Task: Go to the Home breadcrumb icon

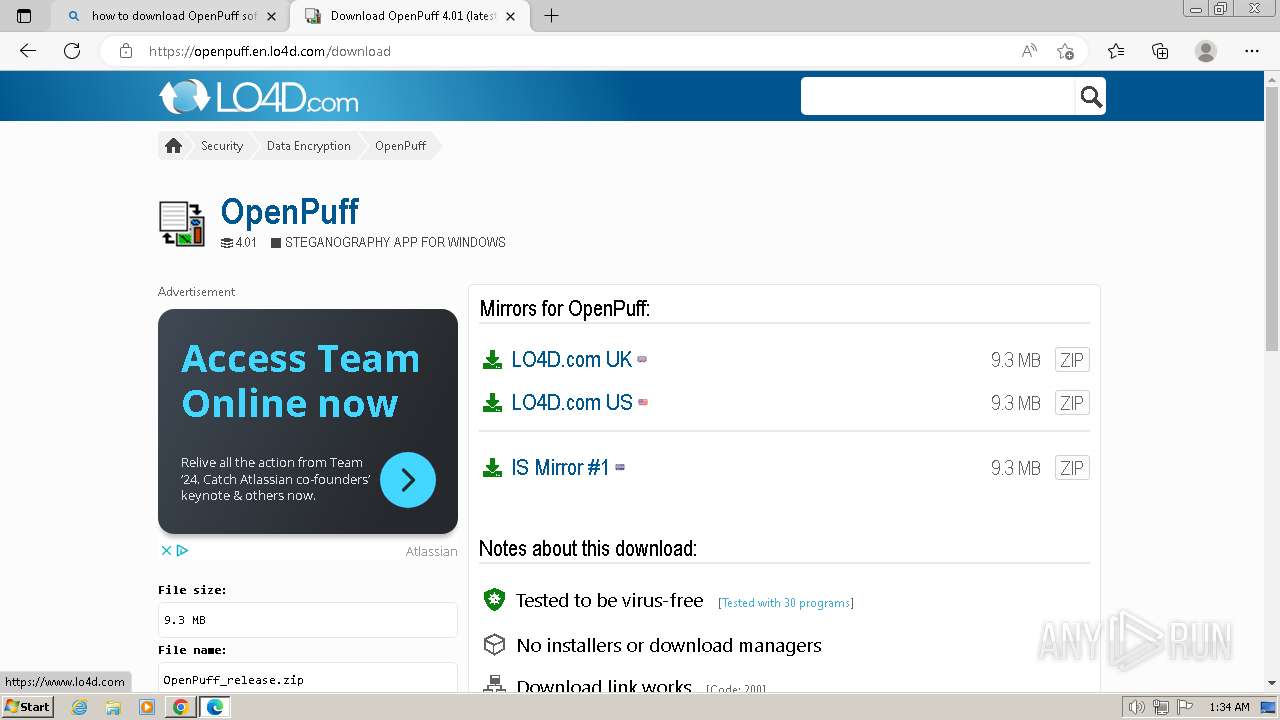Action: (173, 146)
